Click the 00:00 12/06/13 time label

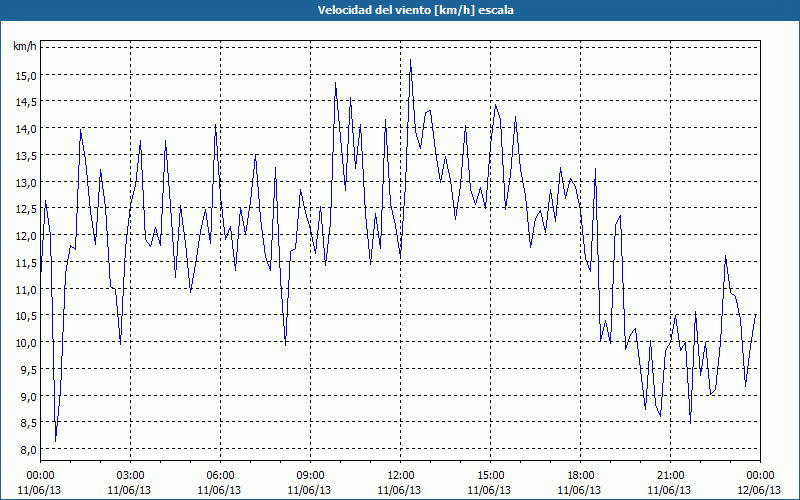click(760, 482)
